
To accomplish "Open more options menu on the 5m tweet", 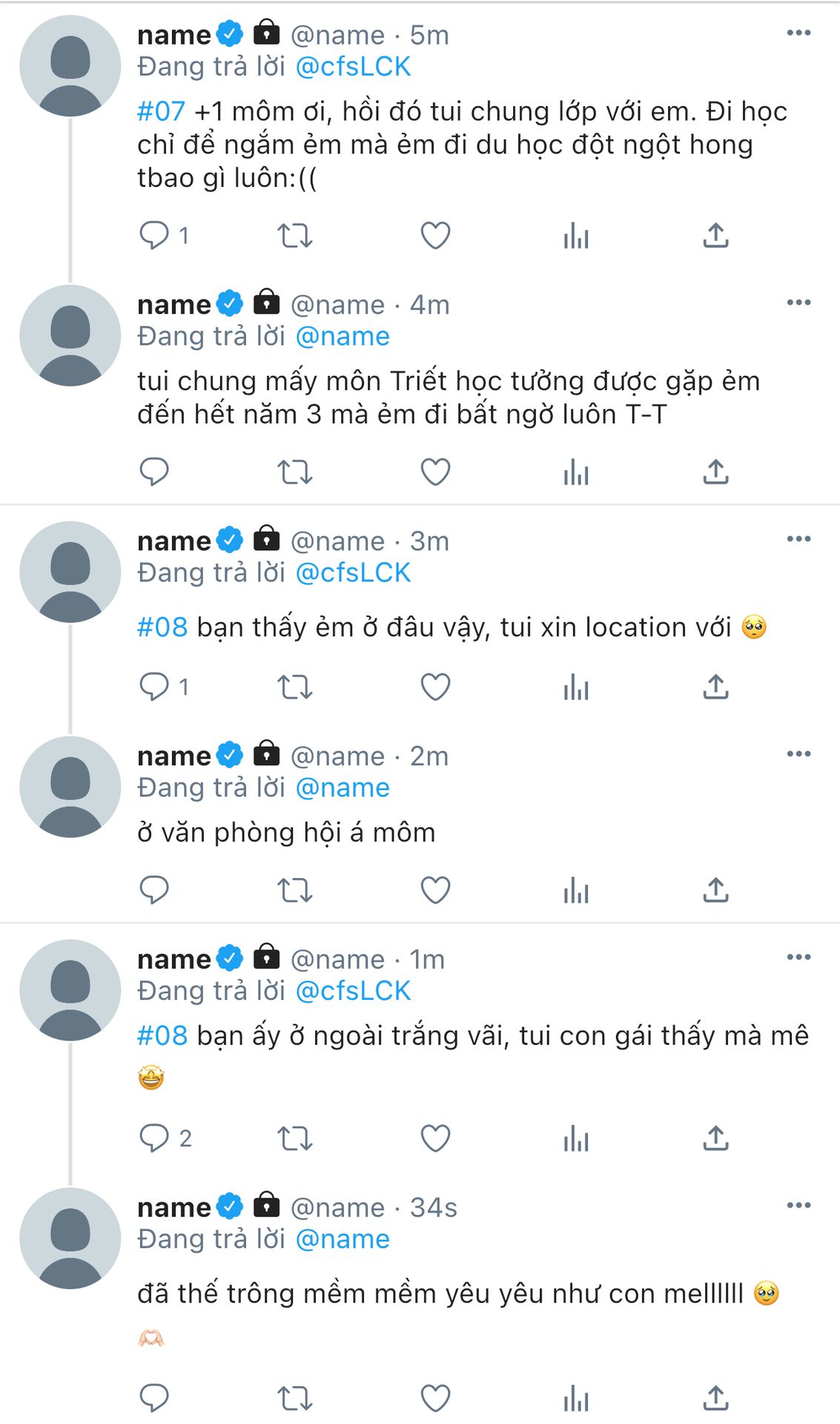I will [798, 33].
